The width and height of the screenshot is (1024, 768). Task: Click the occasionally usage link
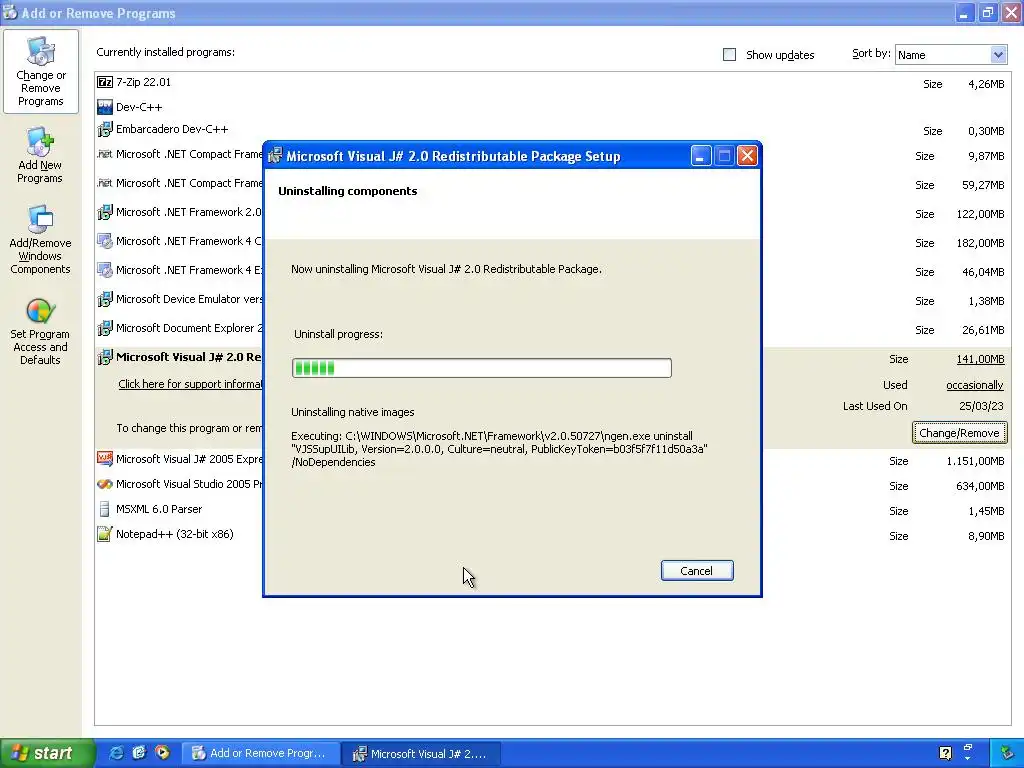click(x=975, y=385)
